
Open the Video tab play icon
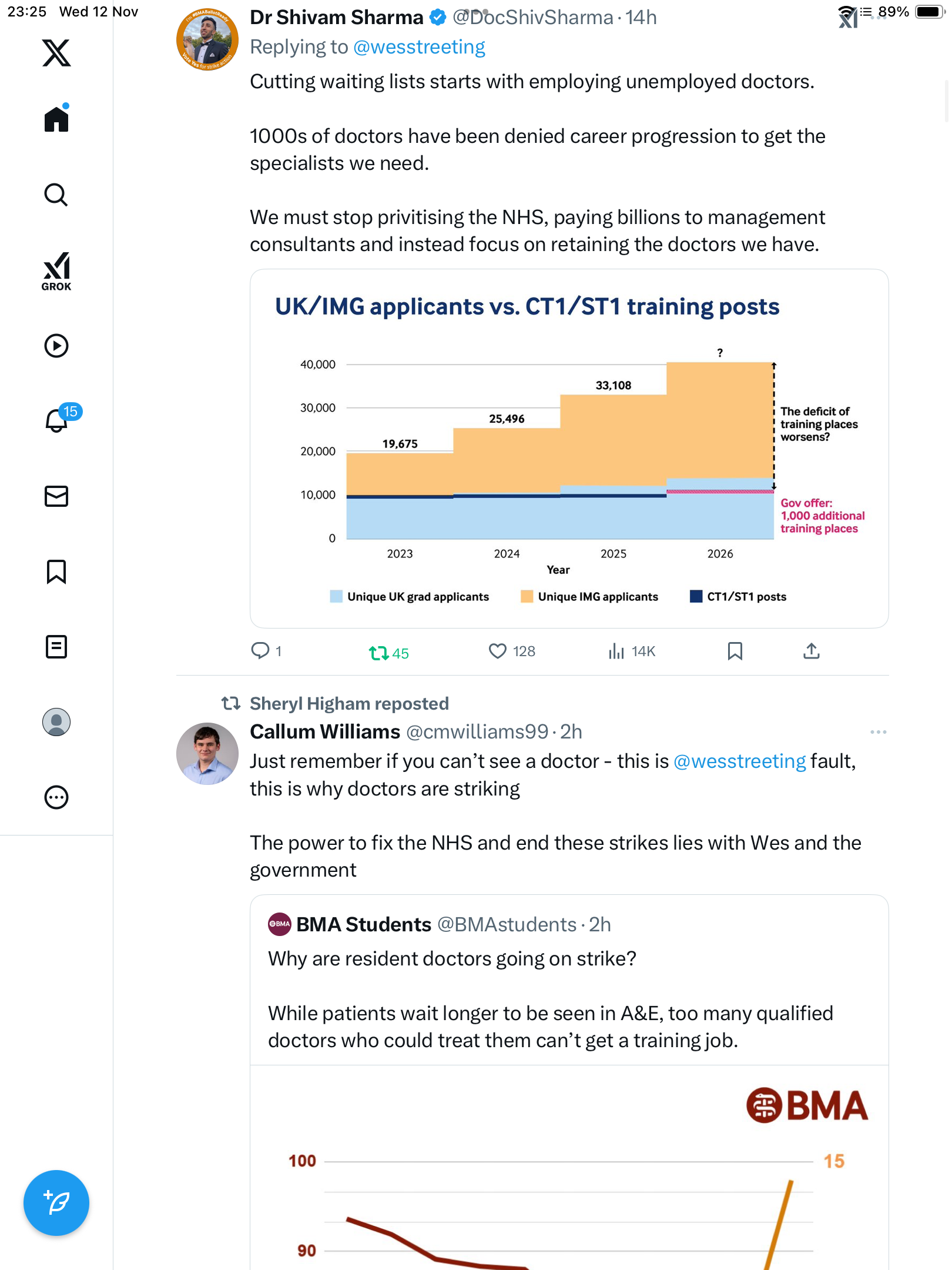click(x=56, y=346)
